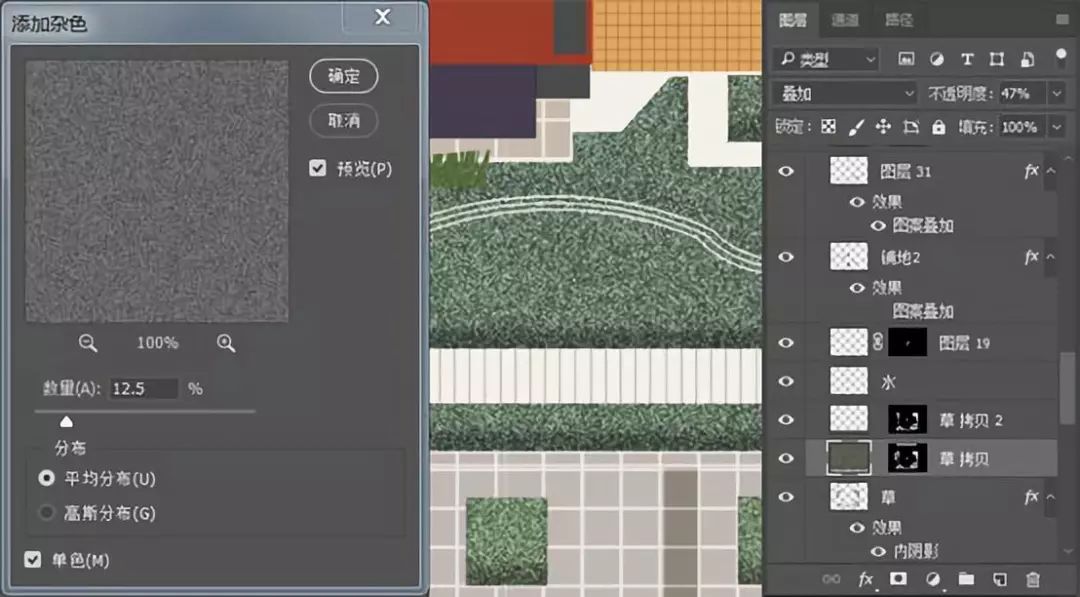Switch to the 通道 channels tab

click(845, 19)
